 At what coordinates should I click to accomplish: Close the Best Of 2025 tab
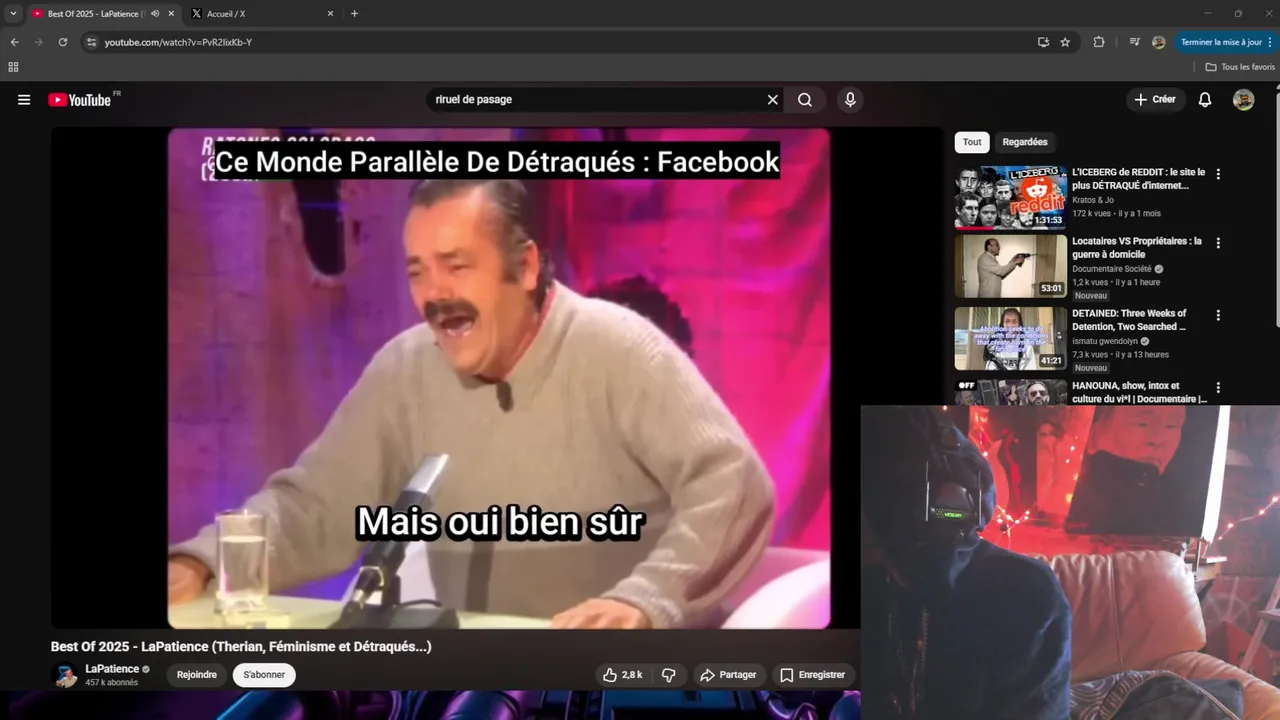pos(171,14)
